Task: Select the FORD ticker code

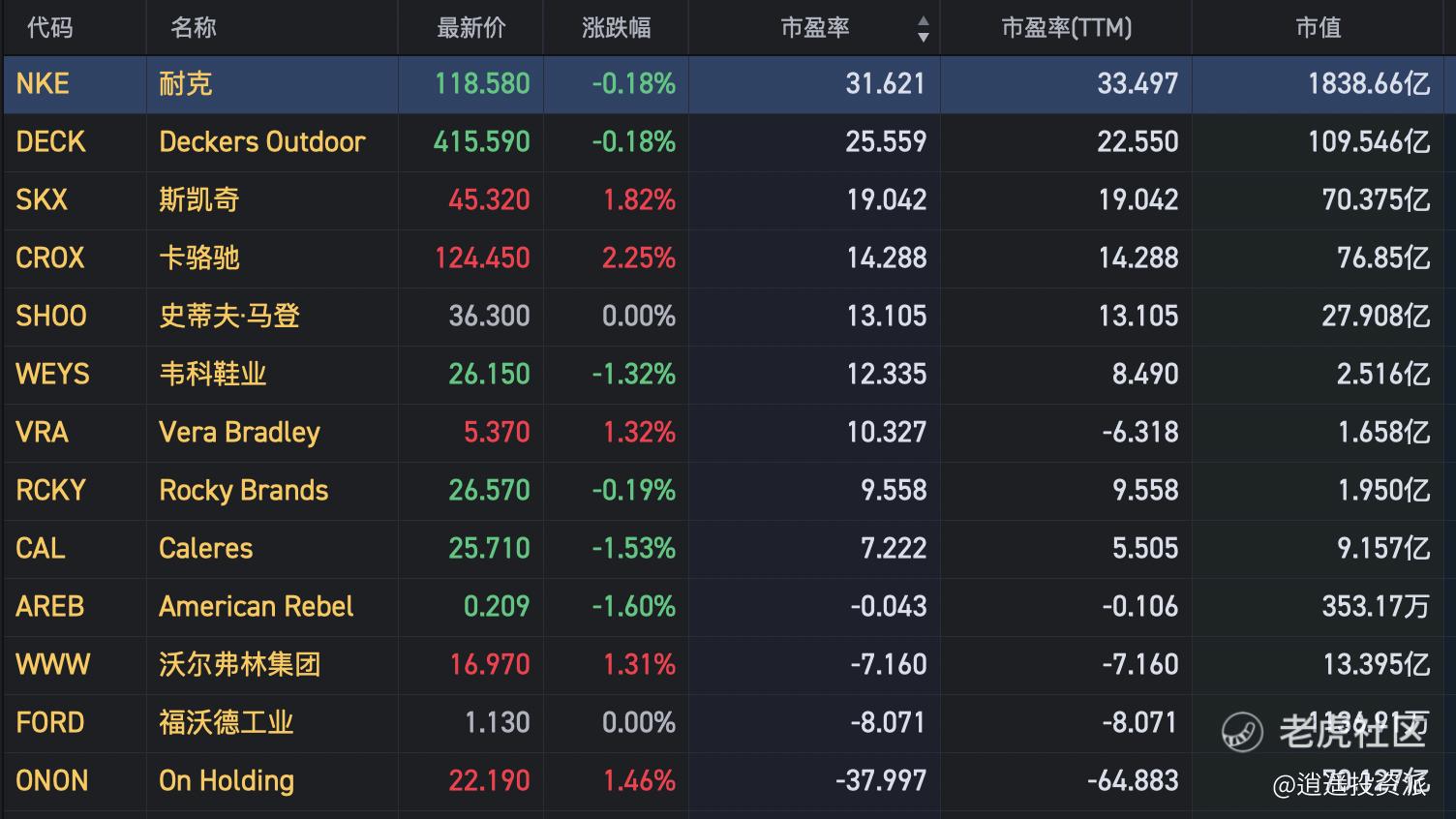Action: coord(50,723)
